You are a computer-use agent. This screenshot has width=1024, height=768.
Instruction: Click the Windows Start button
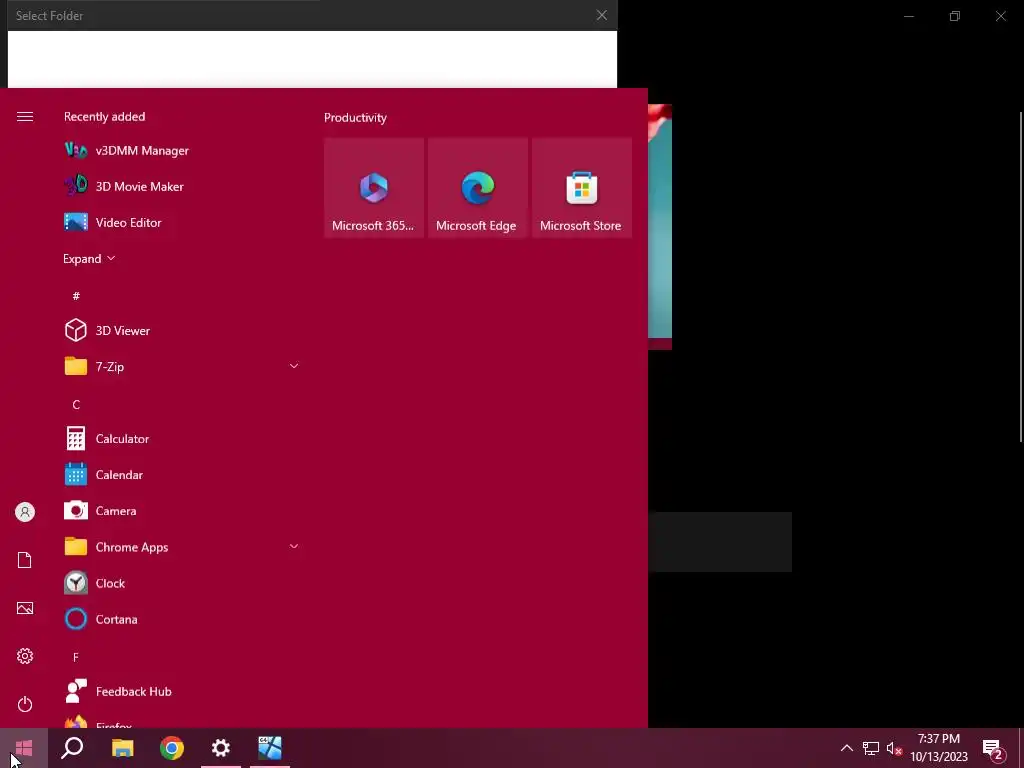[x=24, y=748]
